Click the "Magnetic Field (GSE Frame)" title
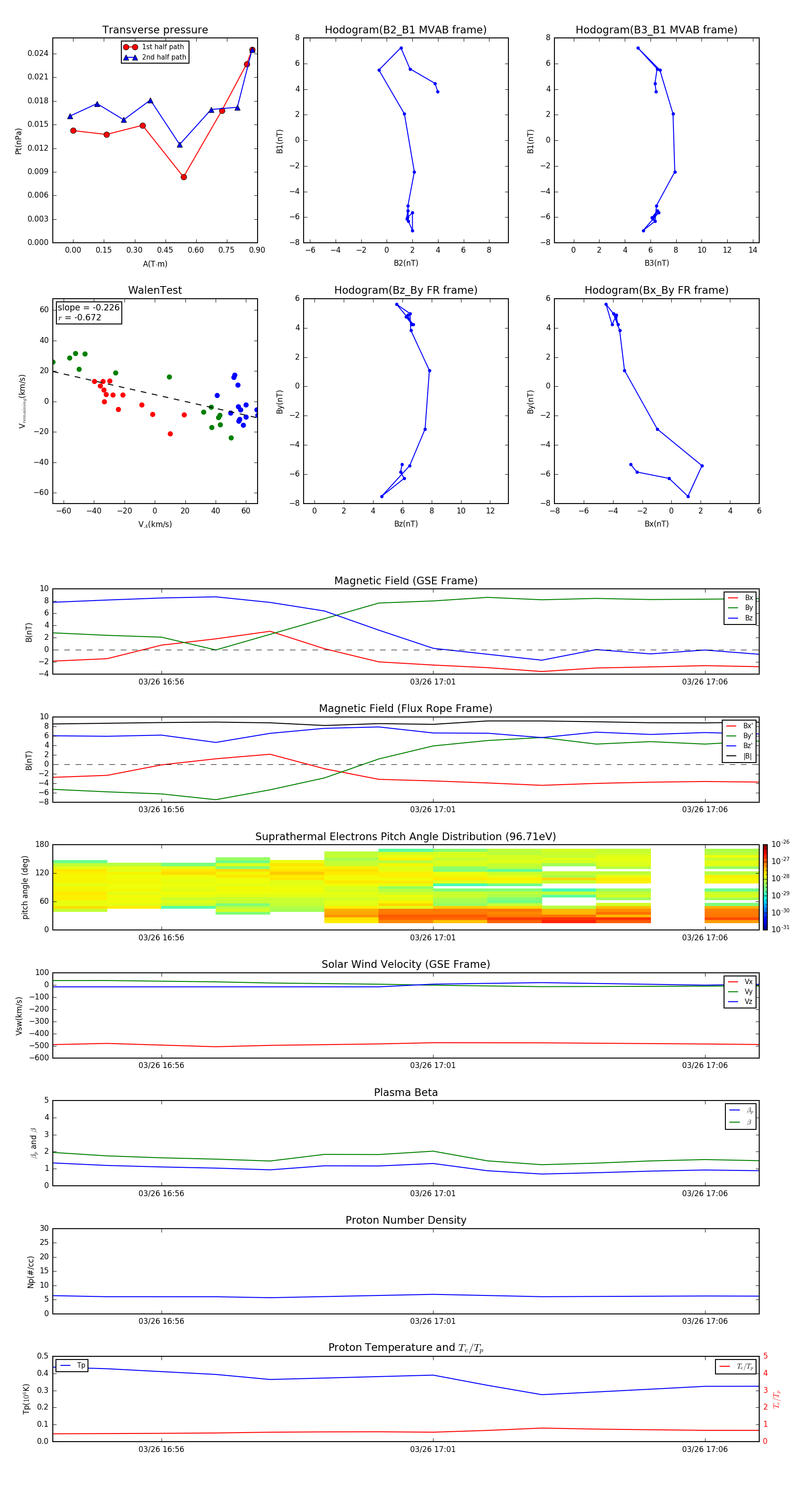This screenshot has height=1489, width=812. (406, 581)
